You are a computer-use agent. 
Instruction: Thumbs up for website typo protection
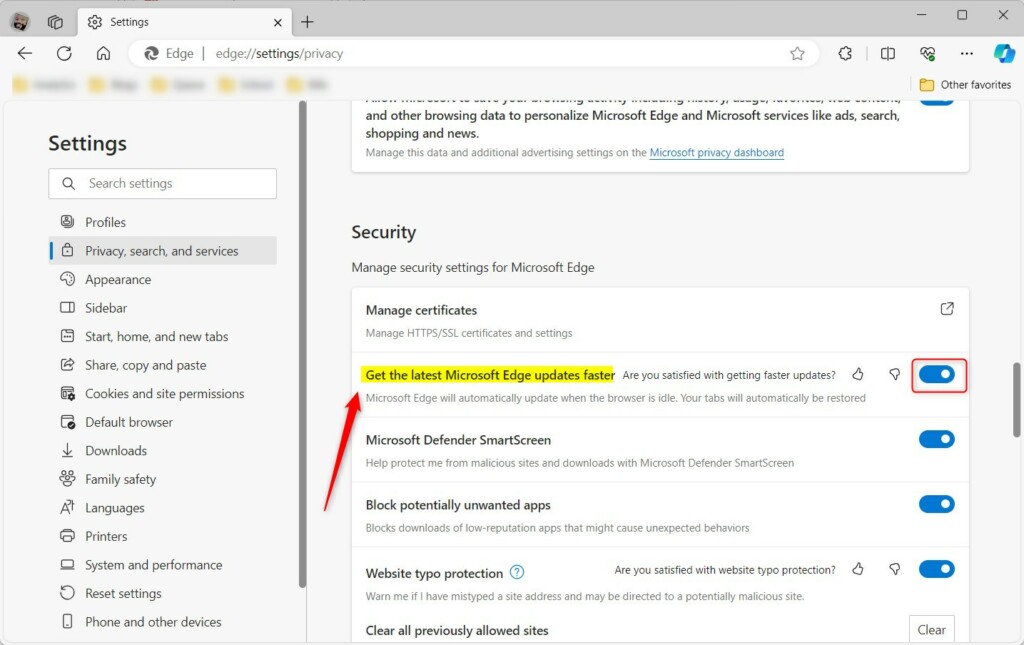click(x=858, y=569)
